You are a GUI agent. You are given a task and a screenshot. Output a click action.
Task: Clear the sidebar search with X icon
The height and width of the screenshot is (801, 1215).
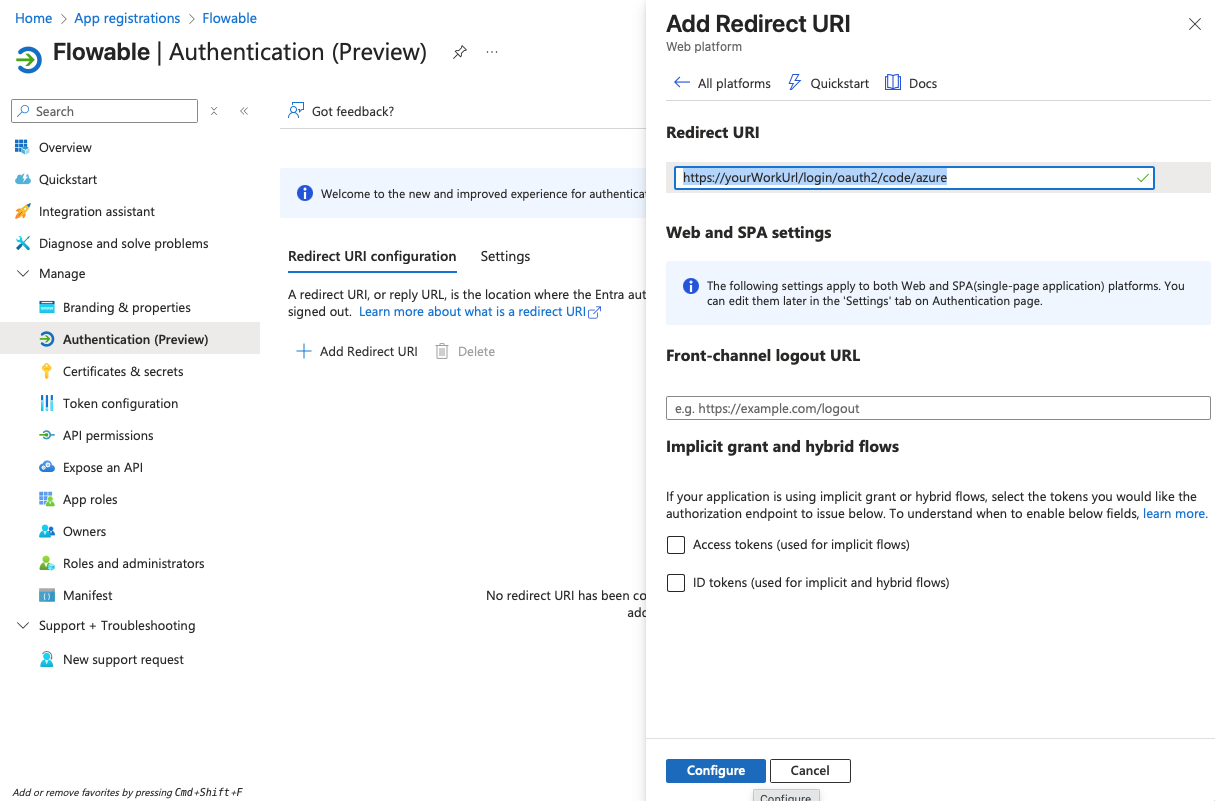pyautogui.click(x=214, y=111)
